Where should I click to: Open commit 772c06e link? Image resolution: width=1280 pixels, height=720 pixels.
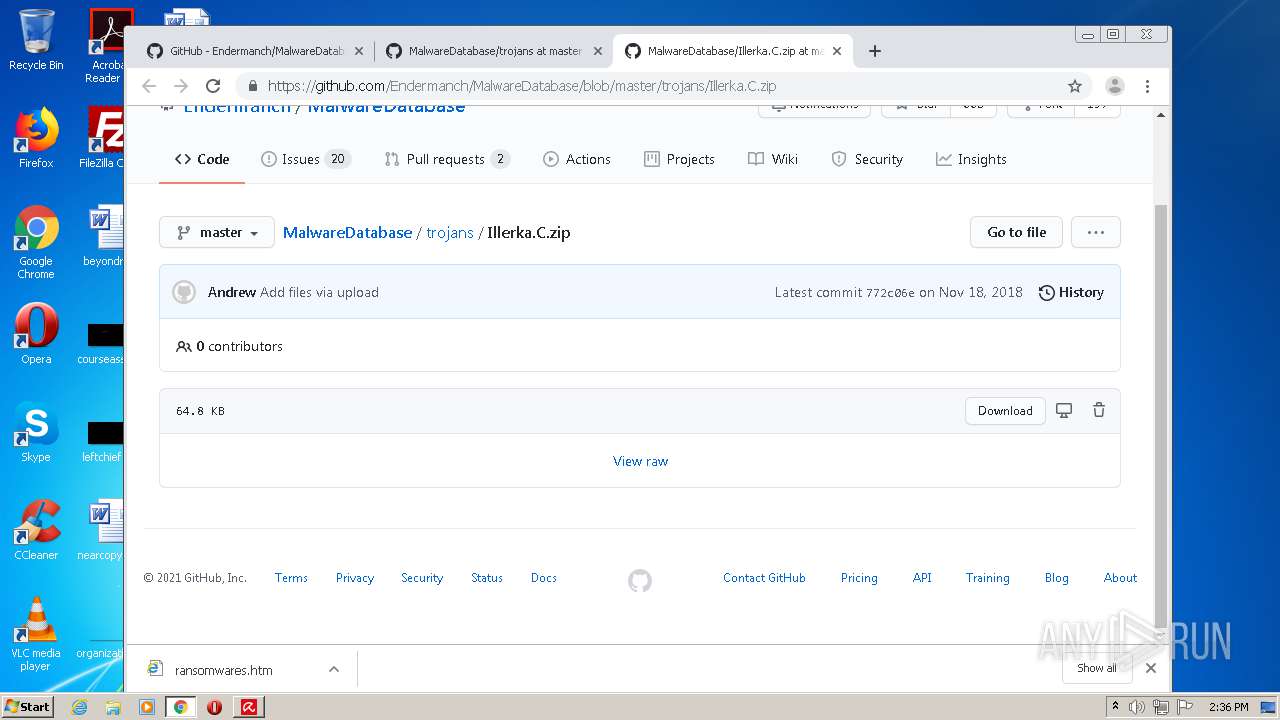pyautogui.click(x=890, y=293)
